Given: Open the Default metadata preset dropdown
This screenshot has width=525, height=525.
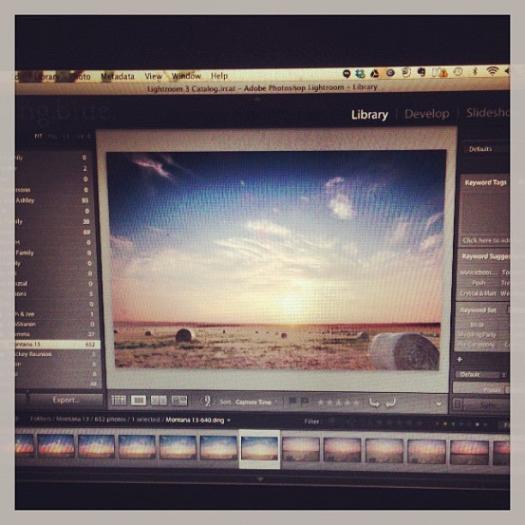Looking at the screenshot, I should (x=481, y=374).
